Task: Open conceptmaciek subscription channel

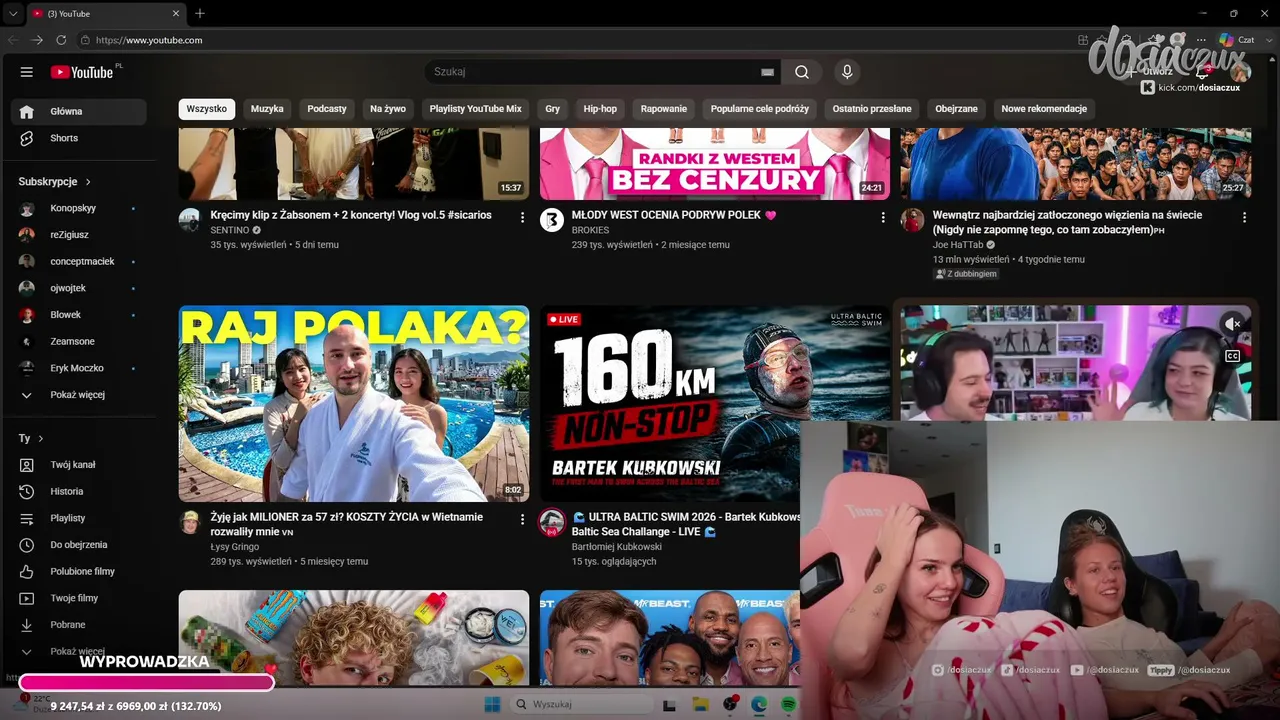Action: (78, 262)
